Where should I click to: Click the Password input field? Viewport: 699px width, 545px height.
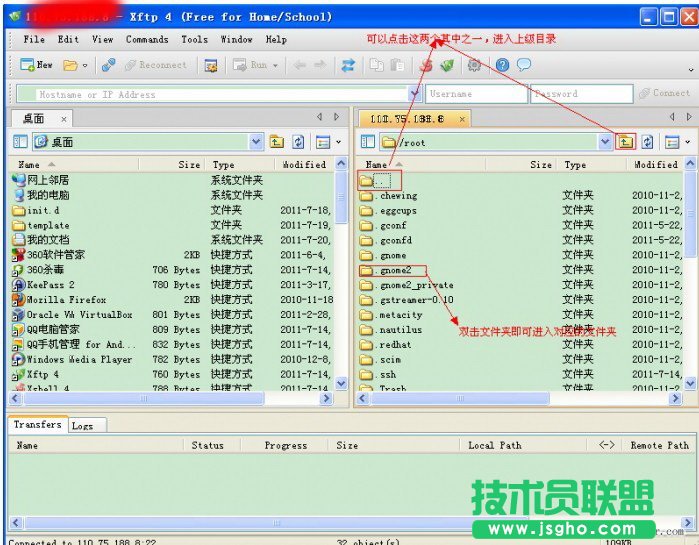tap(581, 94)
